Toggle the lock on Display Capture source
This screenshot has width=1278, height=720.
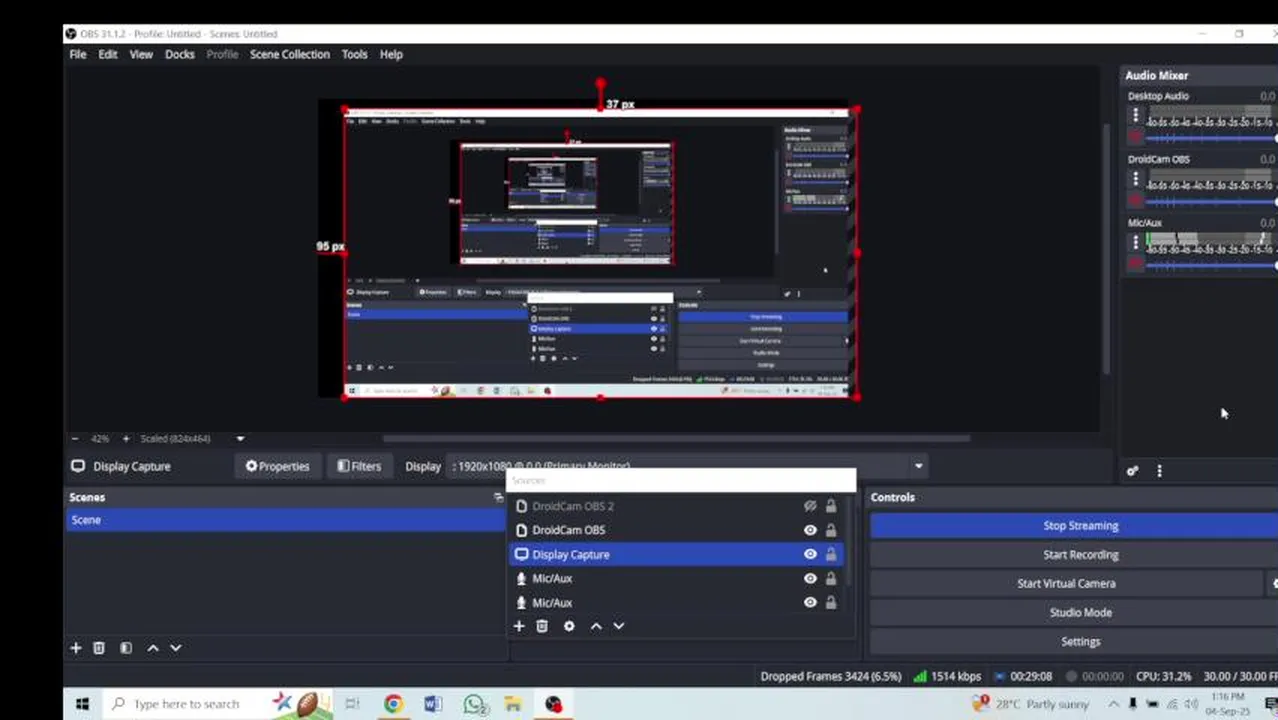coord(831,554)
